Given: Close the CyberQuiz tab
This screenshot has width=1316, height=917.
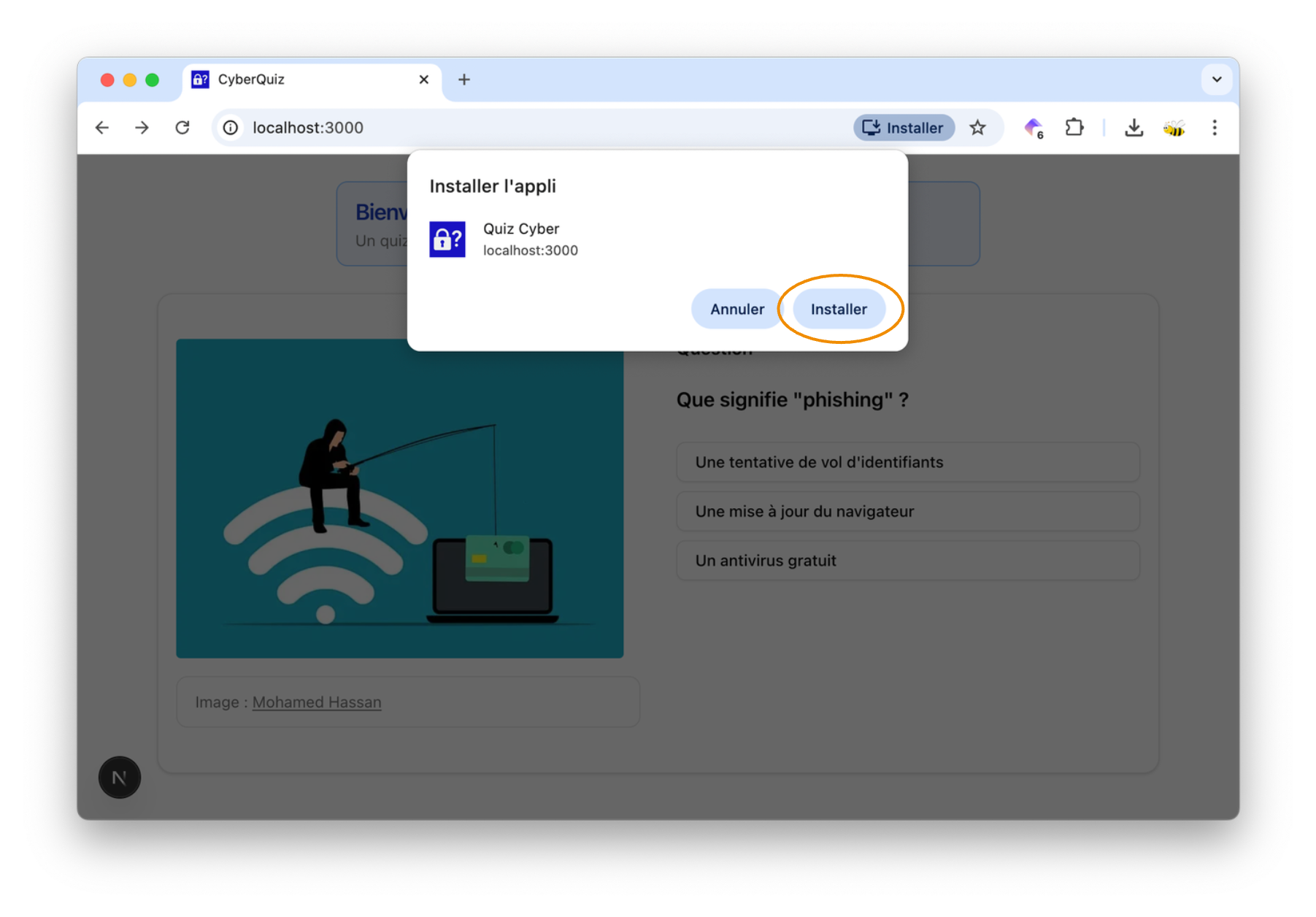Looking at the screenshot, I should 423,80.
